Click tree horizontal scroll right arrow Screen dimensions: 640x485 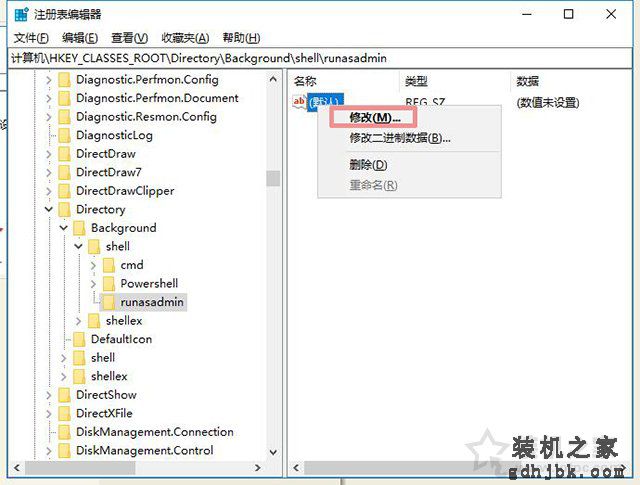point(258,468)
